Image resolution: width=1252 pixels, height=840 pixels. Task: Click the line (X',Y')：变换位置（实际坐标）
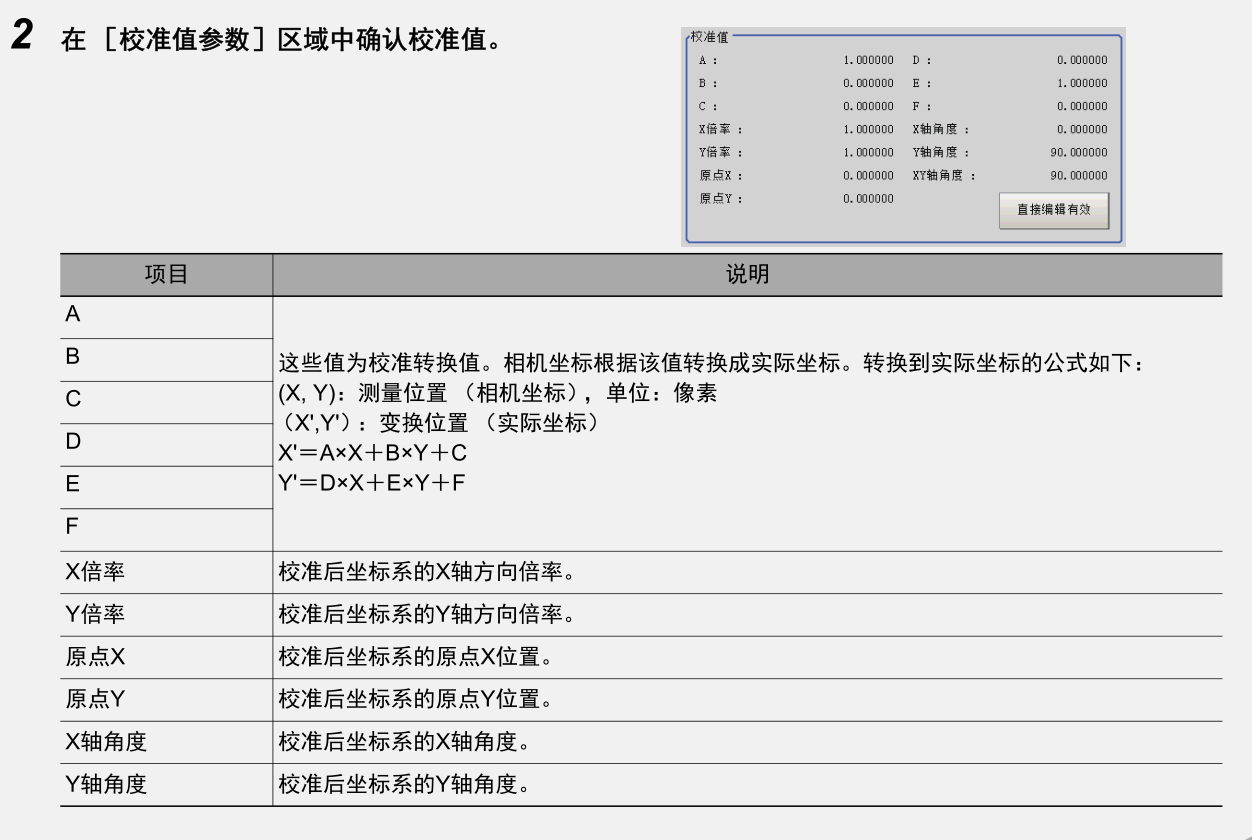coord(440,423)
